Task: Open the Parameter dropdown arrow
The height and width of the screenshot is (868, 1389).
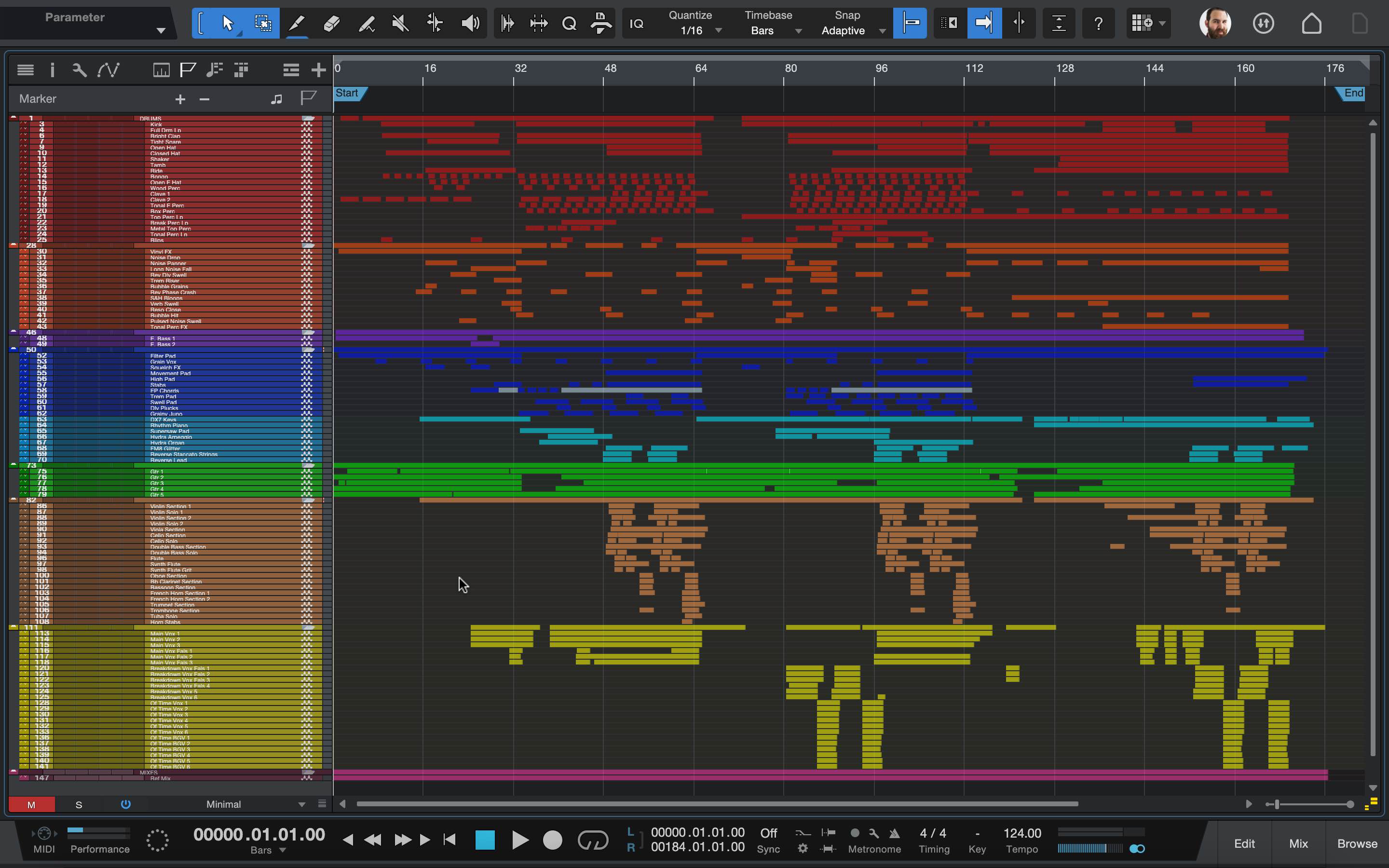Action: coord(161,30)
